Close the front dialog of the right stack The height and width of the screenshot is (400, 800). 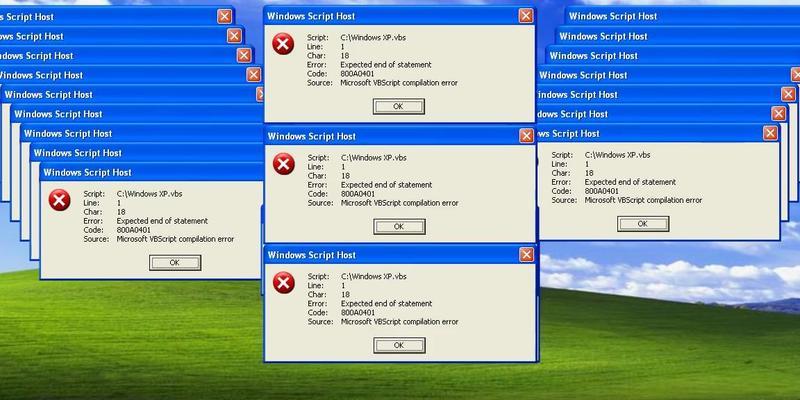pos(770,133)
